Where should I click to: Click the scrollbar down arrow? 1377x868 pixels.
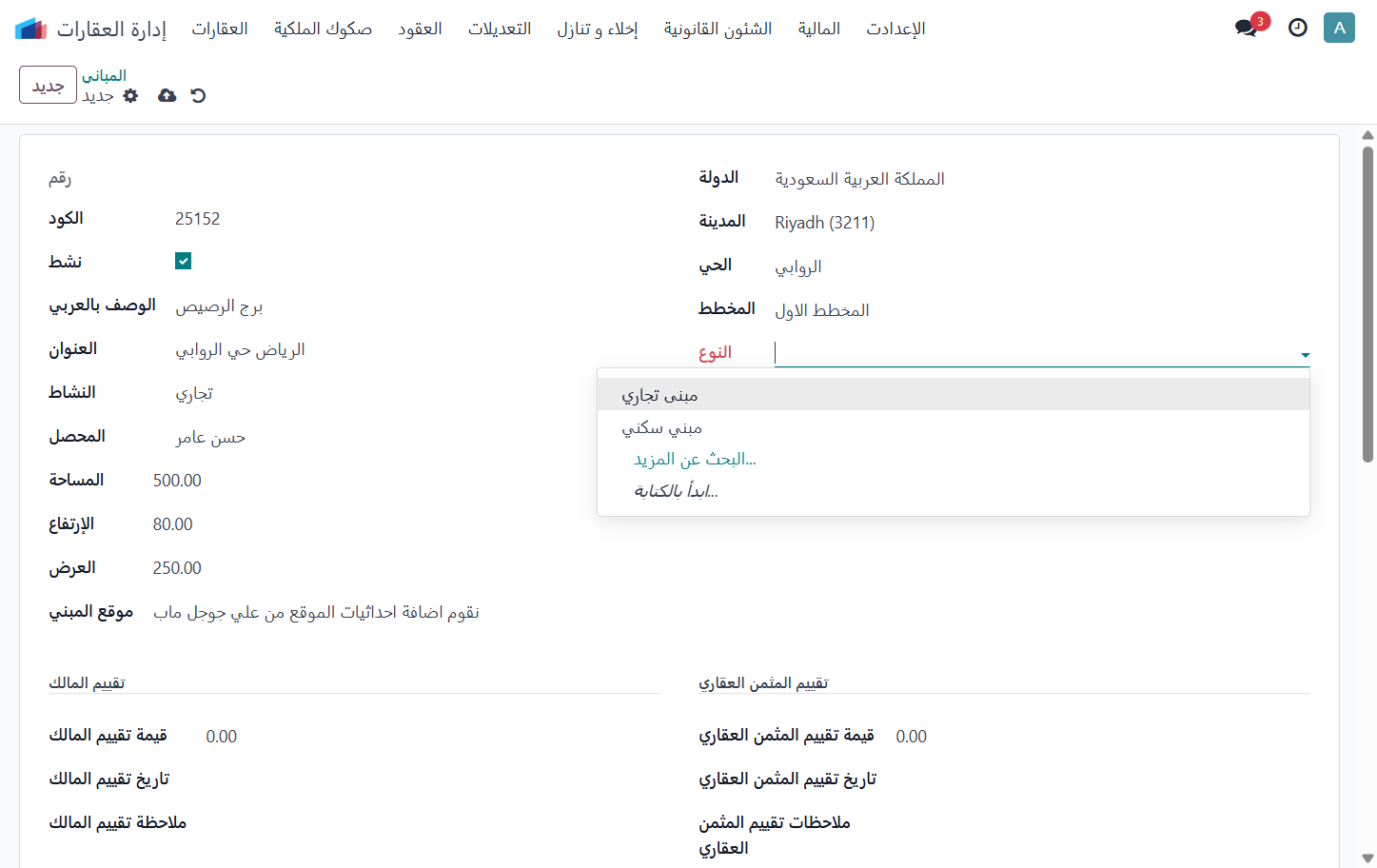pos(1367,858)
